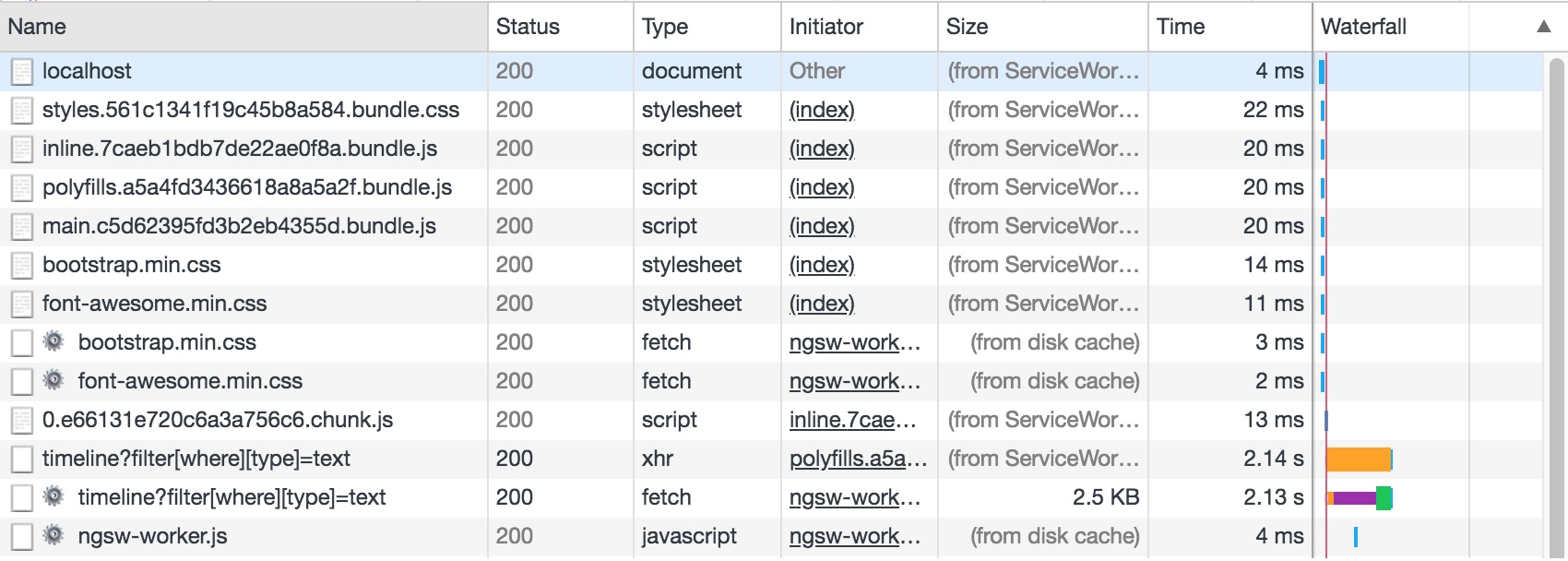The height and width of the screenshot is (561, 1568).
Task: Open the (index) initiator link for main bundle js
Action: (x=822, y=226)
